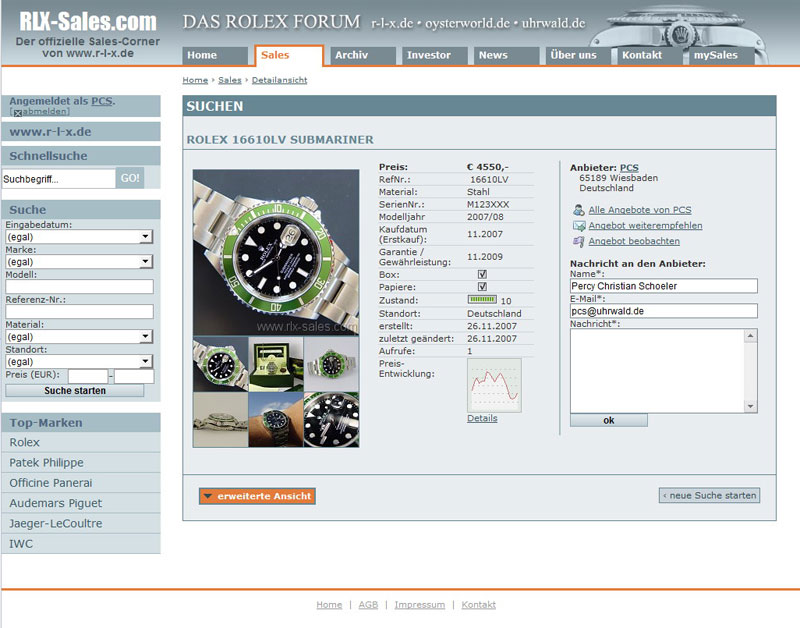This screenshot has height=628, width=800.
Task: Click the envelope icon beside Angebot weiterempfehlen
Action: click(579, 225)
